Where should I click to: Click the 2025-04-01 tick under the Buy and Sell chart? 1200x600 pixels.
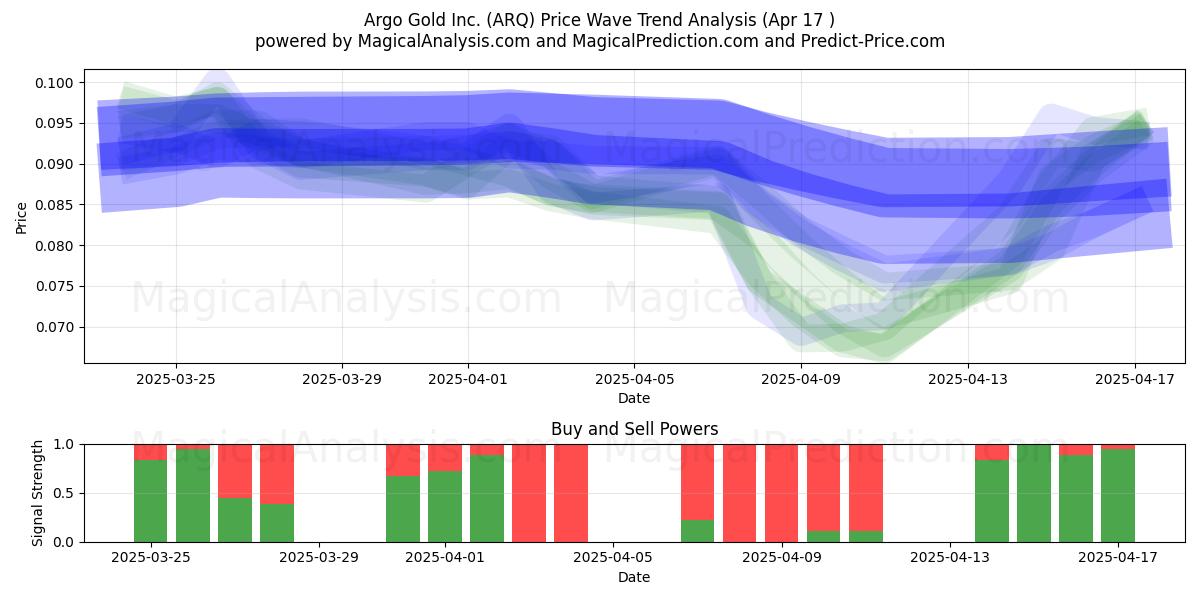pos(445,558)
